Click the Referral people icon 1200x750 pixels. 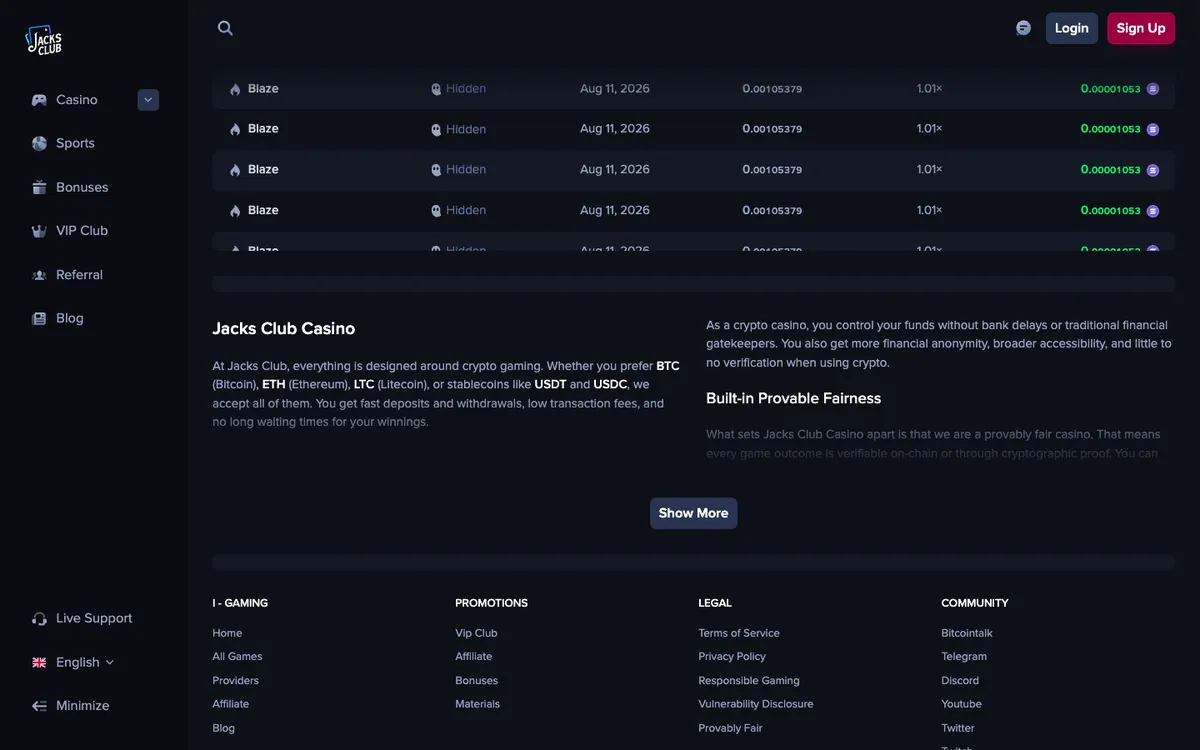coord(39,274)
